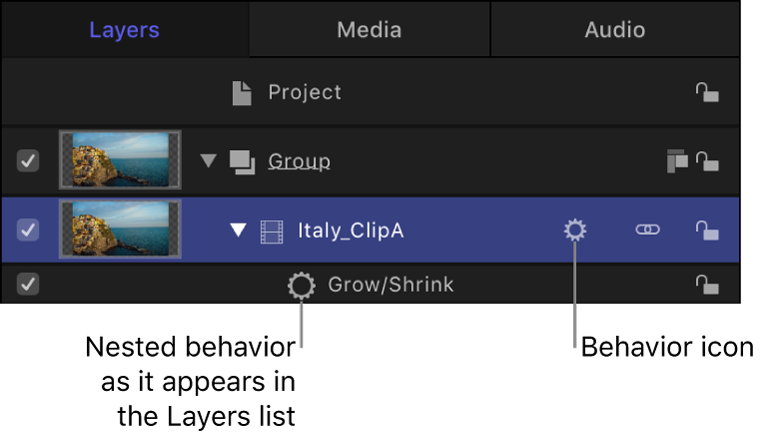Click the Project document icon
Image resolution: width=780 pixels, height=442 pixels.
241,93
